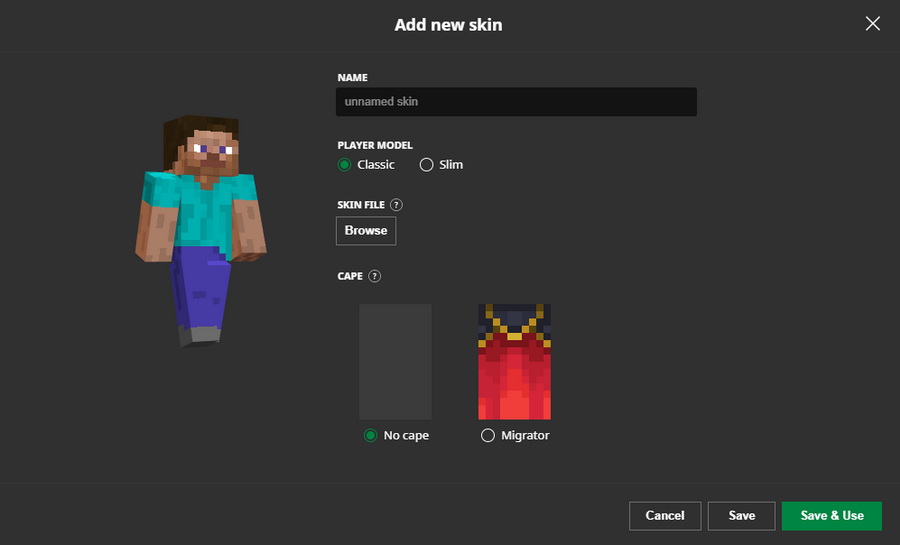Cancel adding the new skin

click(x=665, y=516)
